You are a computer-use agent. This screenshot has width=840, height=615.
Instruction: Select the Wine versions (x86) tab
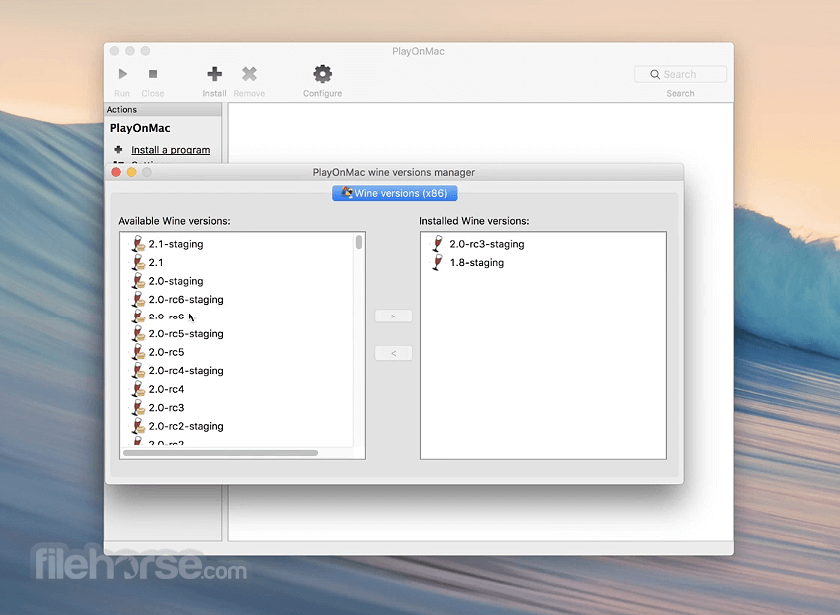click(395, 193)
